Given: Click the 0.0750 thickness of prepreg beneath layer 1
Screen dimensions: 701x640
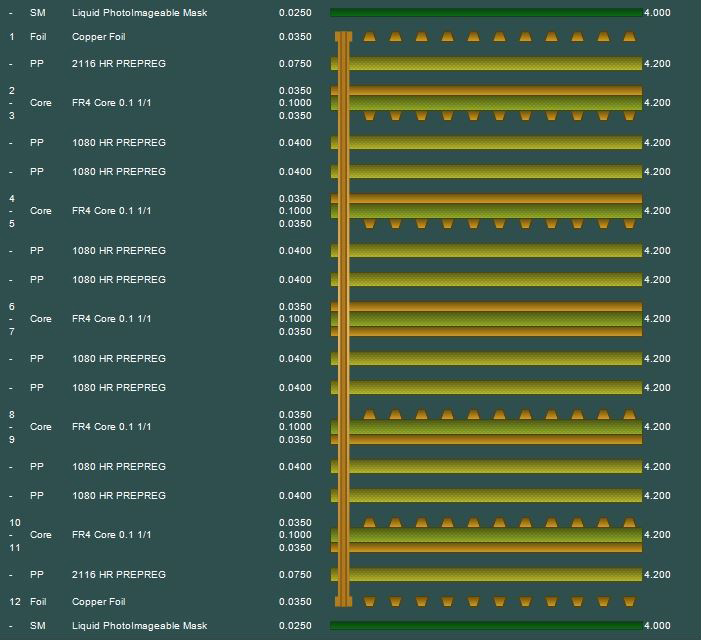Looking at the screenshot, I should click(295, 63).
